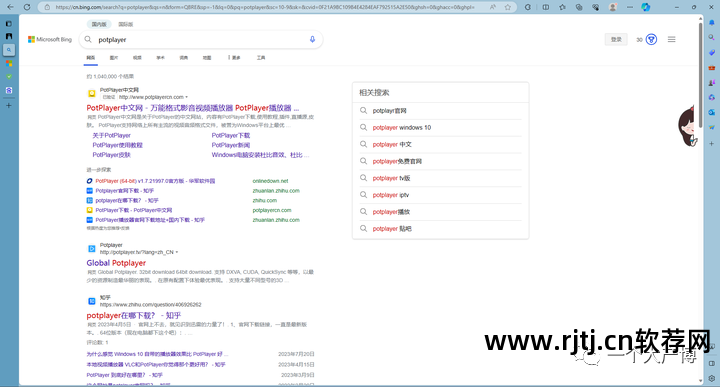Open the Edge profile avatar
This screenshot has height=387, width=720.
pos(613,7)
